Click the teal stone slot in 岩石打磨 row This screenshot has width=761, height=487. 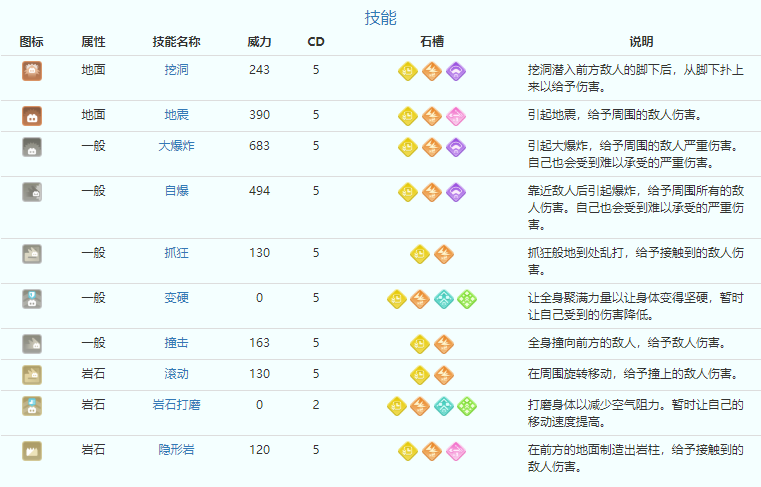(x=444, y=405)
